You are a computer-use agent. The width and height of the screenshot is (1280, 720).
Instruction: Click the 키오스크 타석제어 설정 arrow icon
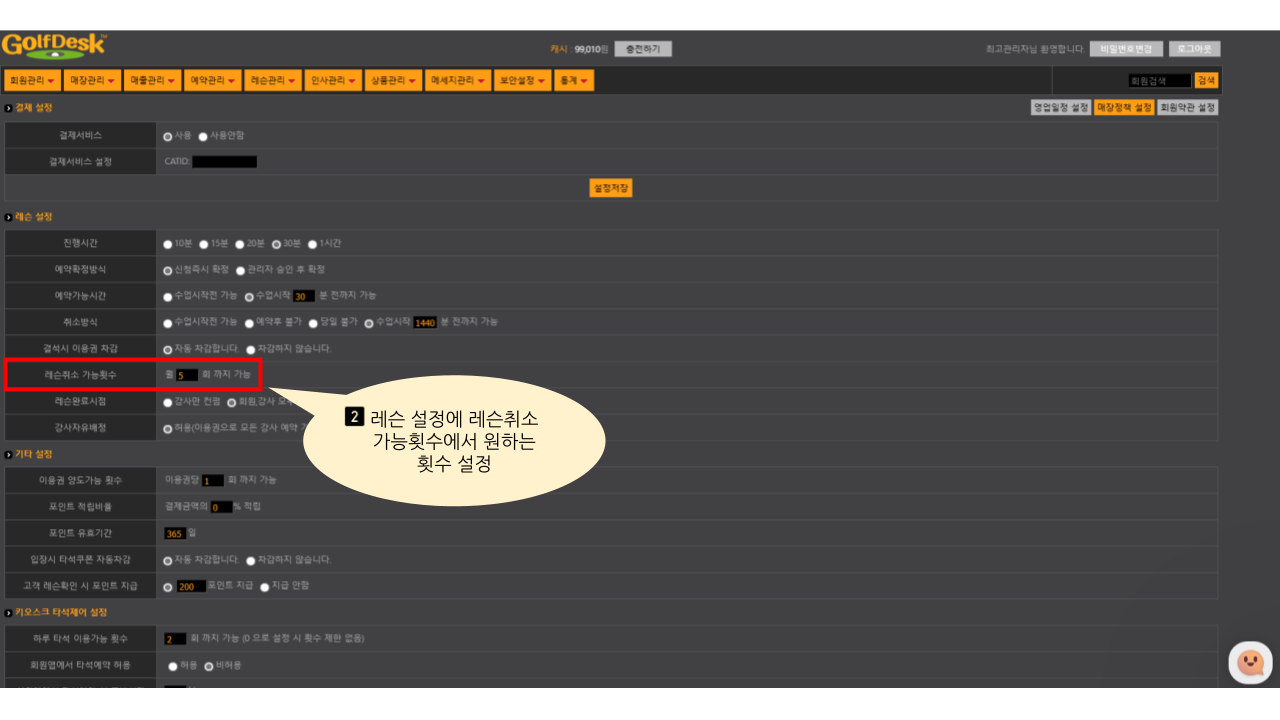click(x=9, y=612)
